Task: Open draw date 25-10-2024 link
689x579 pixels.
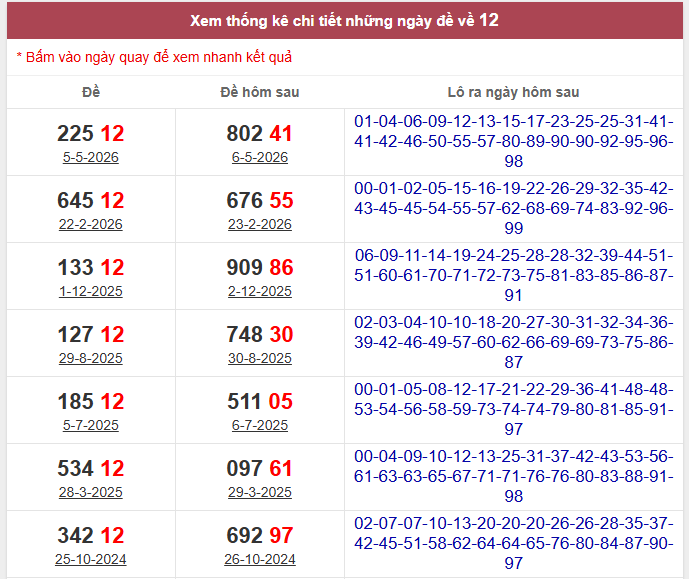Action: coord(91,559)
